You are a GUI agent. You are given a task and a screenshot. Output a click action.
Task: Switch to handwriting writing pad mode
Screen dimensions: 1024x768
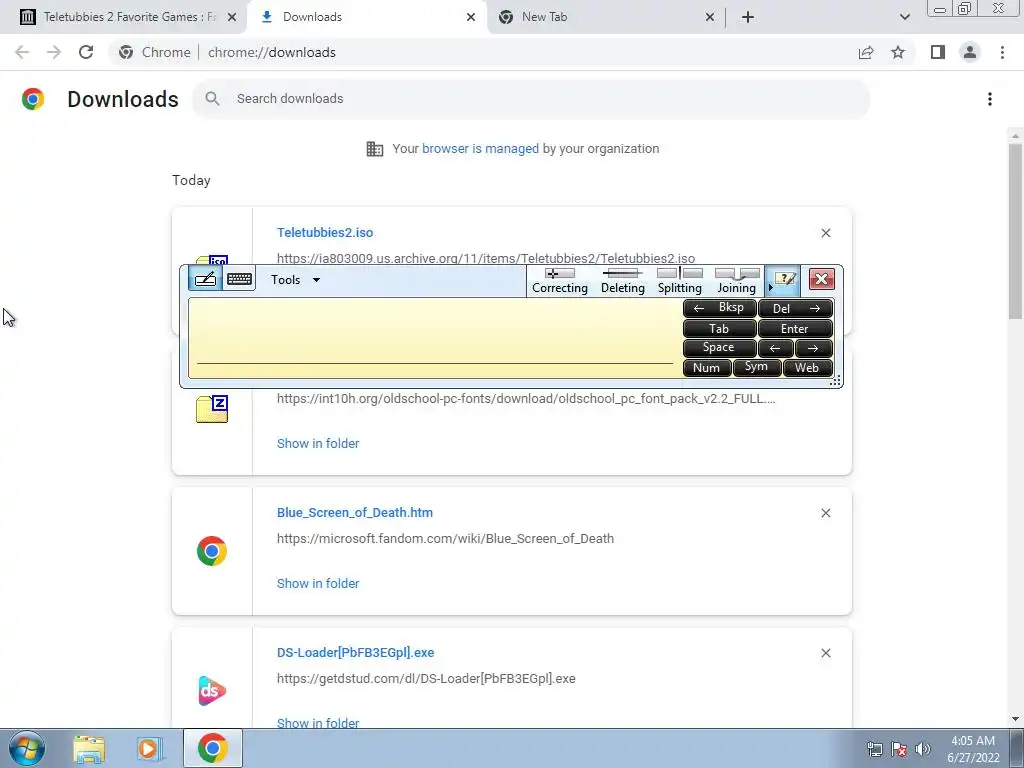tap(206, 279)
